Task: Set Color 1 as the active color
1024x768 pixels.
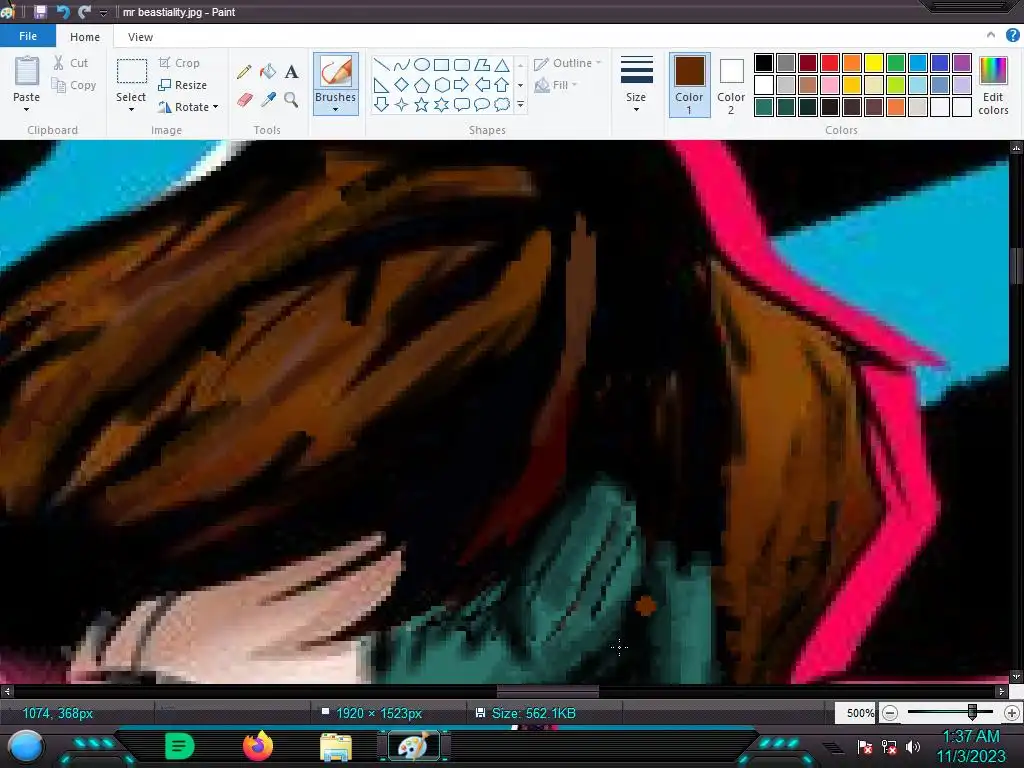Action: (689, 85)
